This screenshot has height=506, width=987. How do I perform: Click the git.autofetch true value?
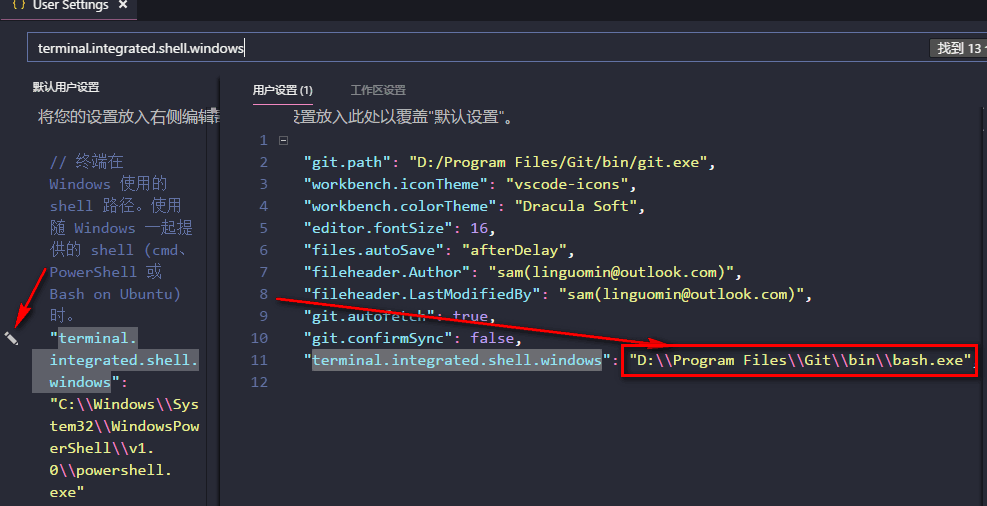(470, 316)
